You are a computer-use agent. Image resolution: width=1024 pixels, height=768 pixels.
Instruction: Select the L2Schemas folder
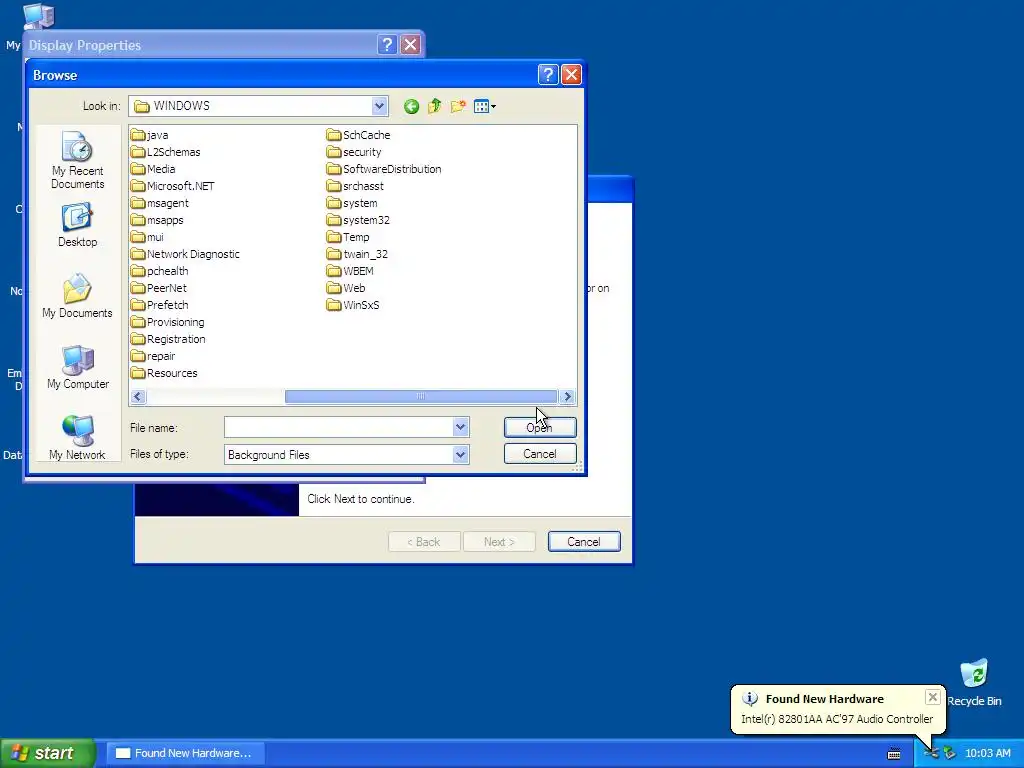click(x=165, y=152)
